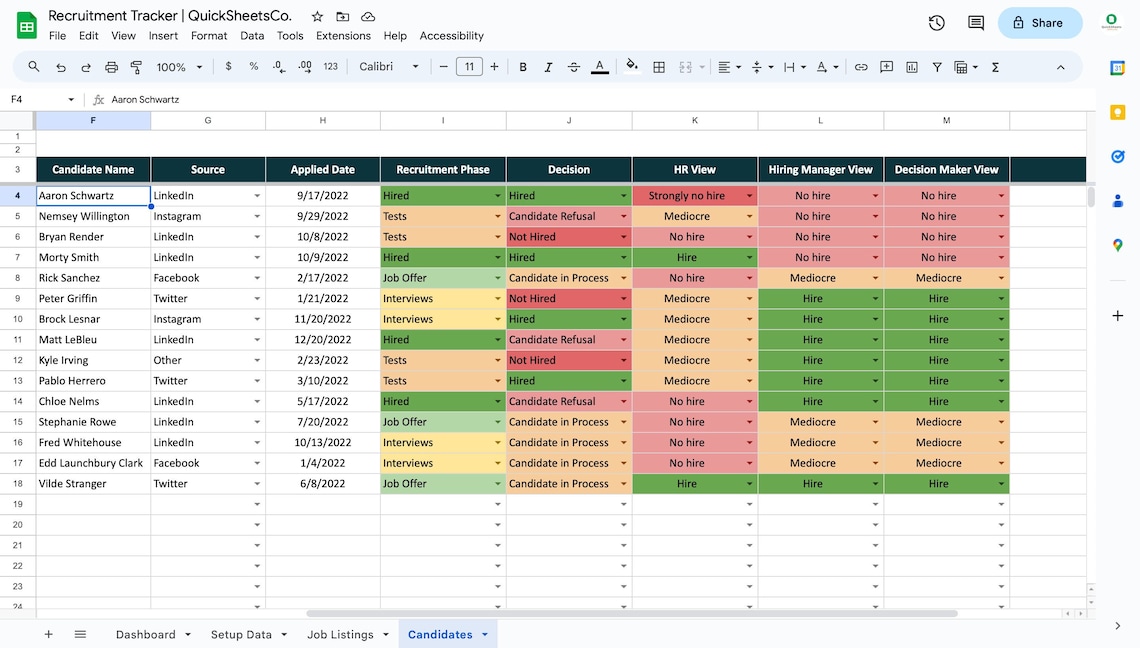Toggle bold formatting
Image resolution: width=1140 pixels, height=648 pixels.
click(x=523, y=67)
